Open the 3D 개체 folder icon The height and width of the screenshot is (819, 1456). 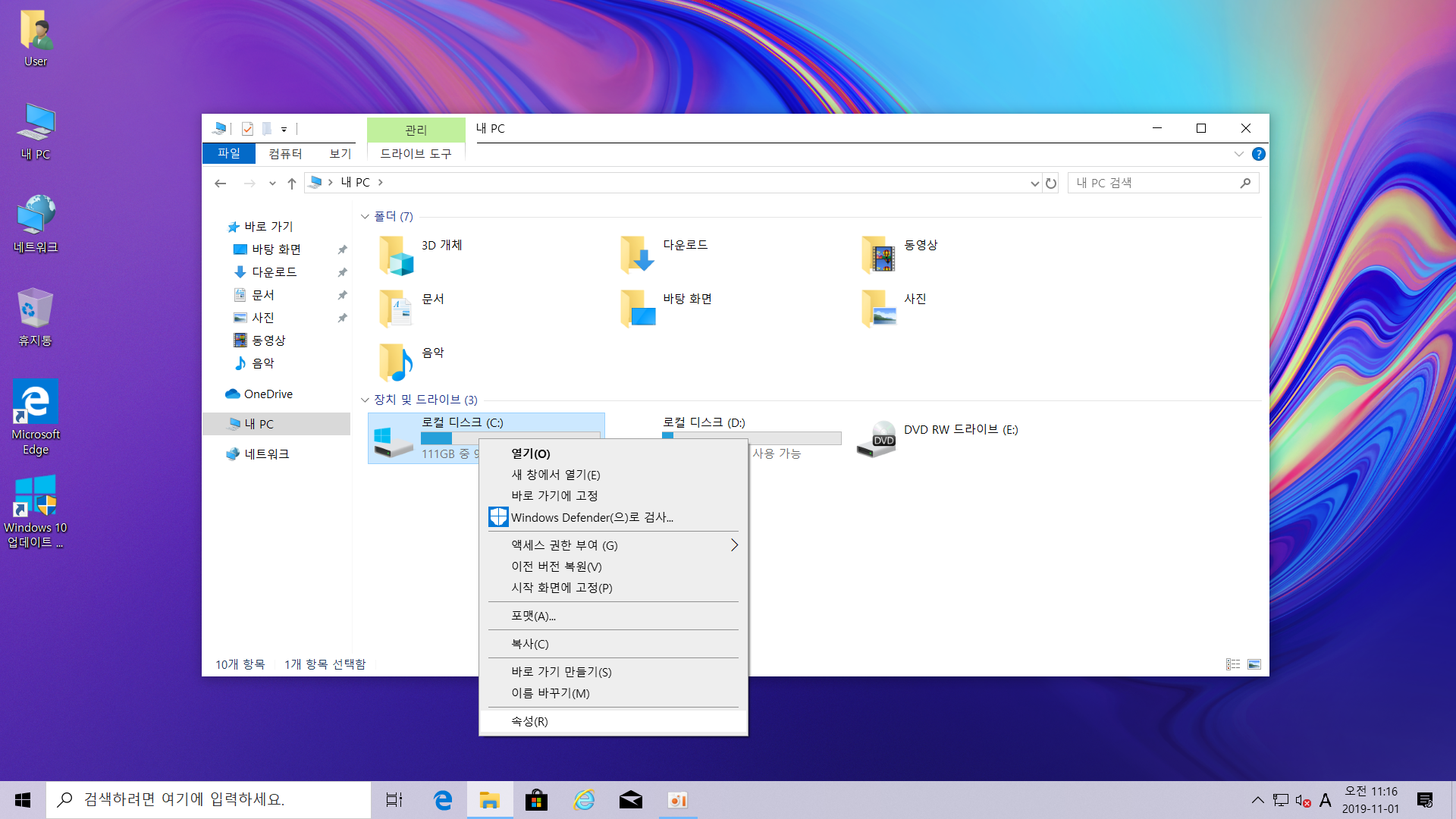(x=396, y=255)
